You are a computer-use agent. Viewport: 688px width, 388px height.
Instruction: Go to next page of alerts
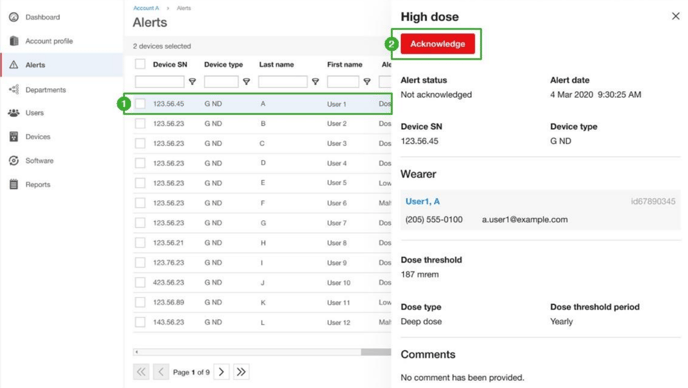click(x=222, y=372)
